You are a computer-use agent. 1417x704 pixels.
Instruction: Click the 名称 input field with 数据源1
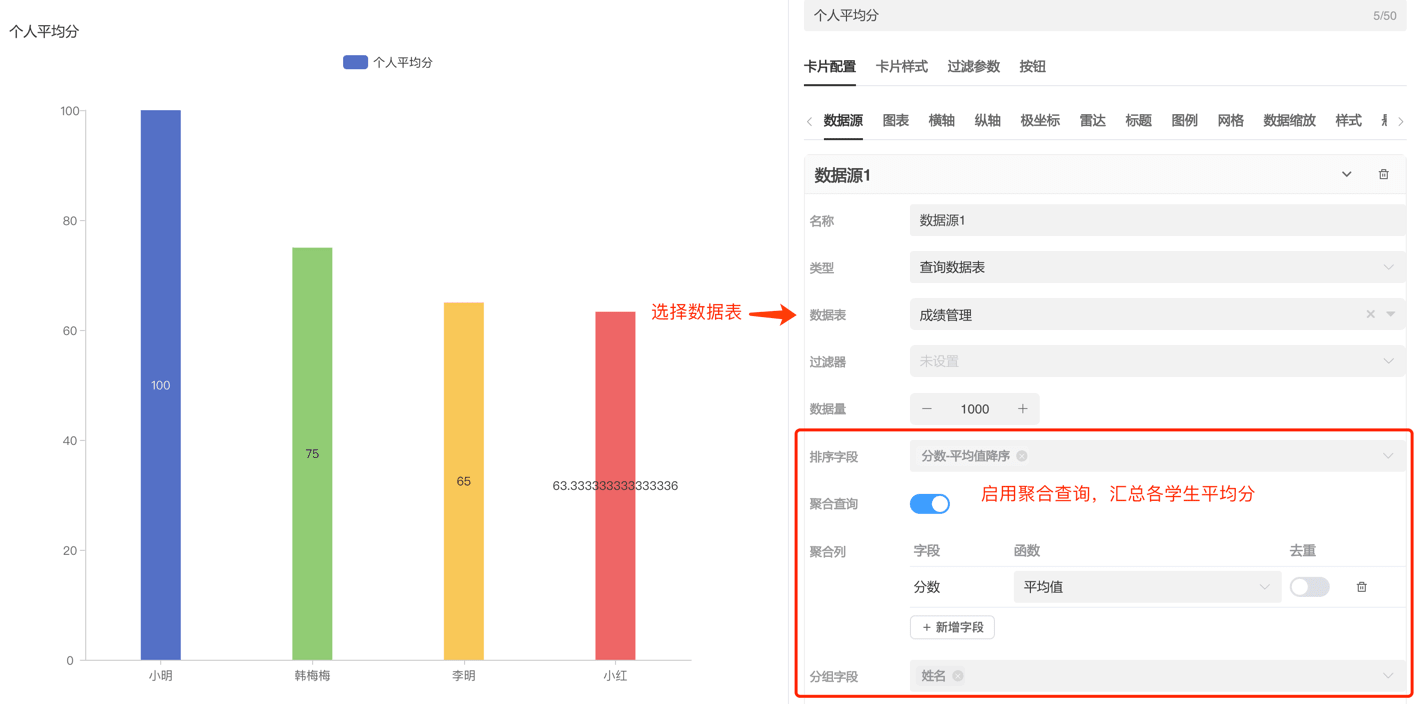1156,221
